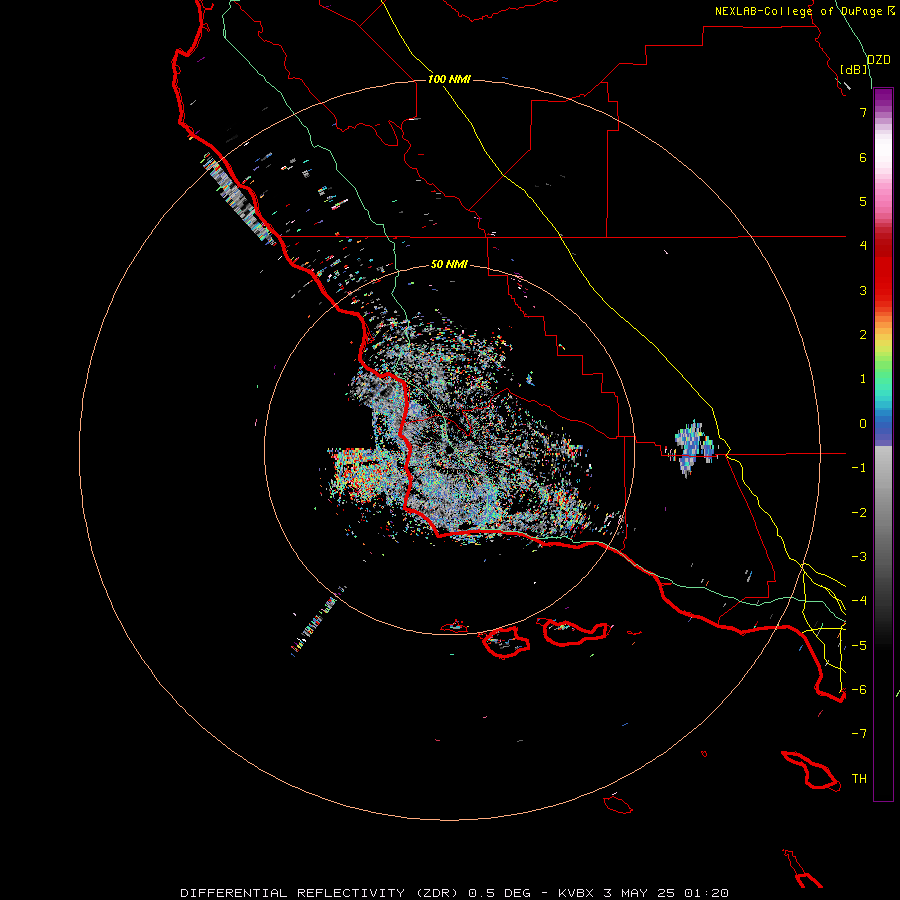The image size is (900, 900).
Task: Click the "KVBX" station identifier
Action: (x=576, y=893)
